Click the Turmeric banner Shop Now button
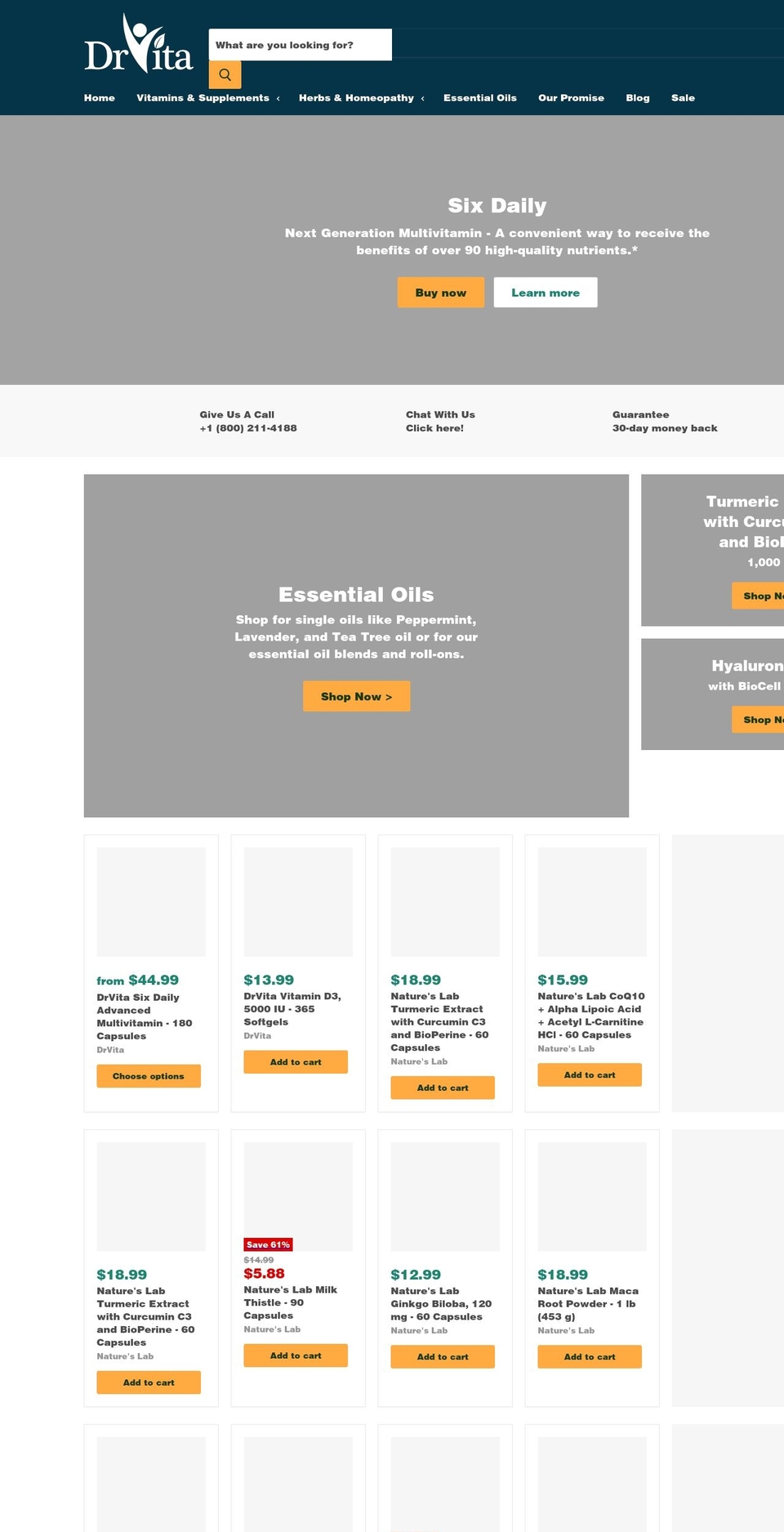 759,596
